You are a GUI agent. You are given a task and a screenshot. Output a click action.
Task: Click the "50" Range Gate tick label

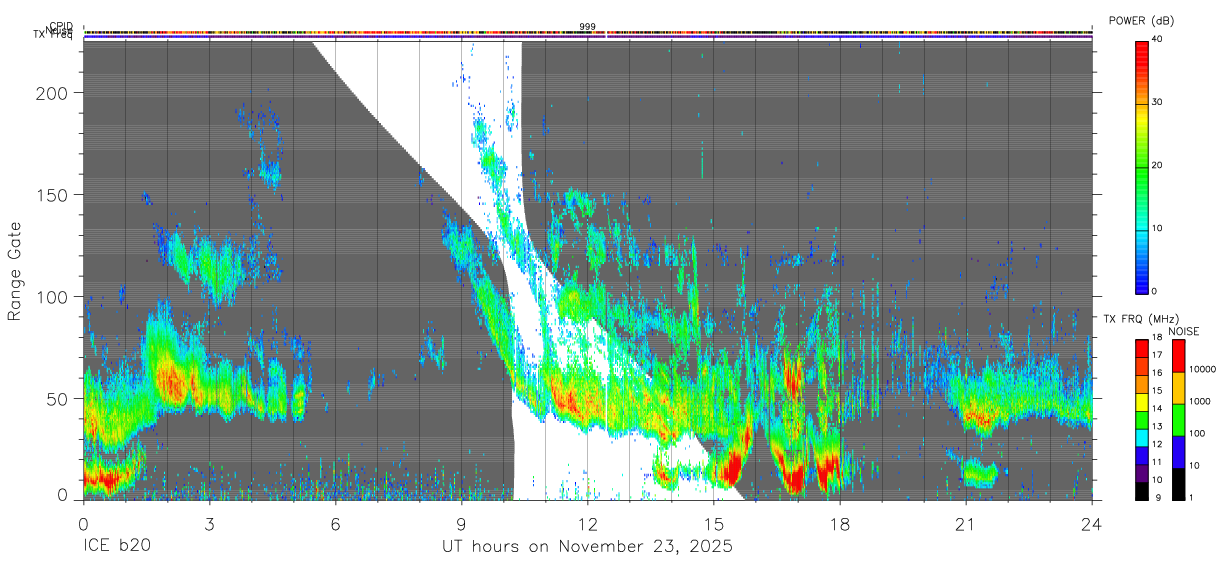coord(59,399)
